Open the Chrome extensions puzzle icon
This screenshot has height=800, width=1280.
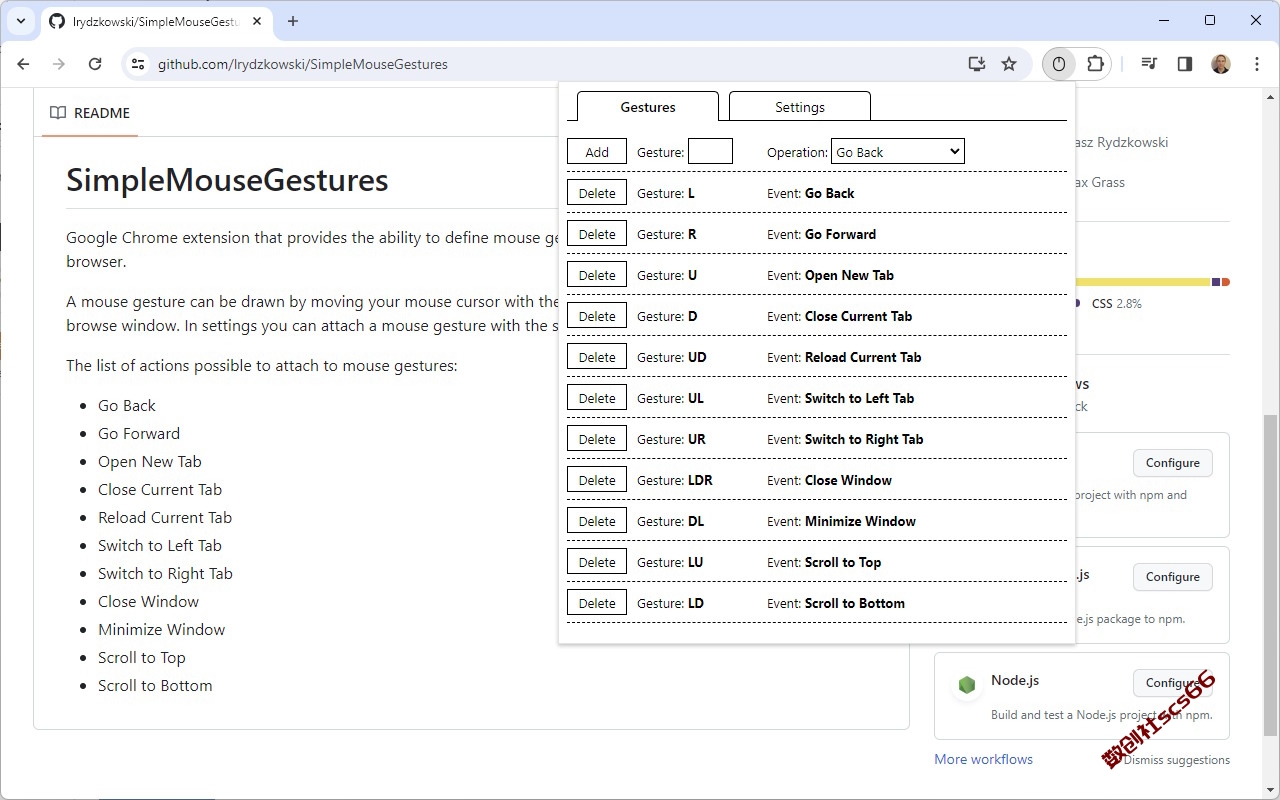click(x=1095, y=64)
